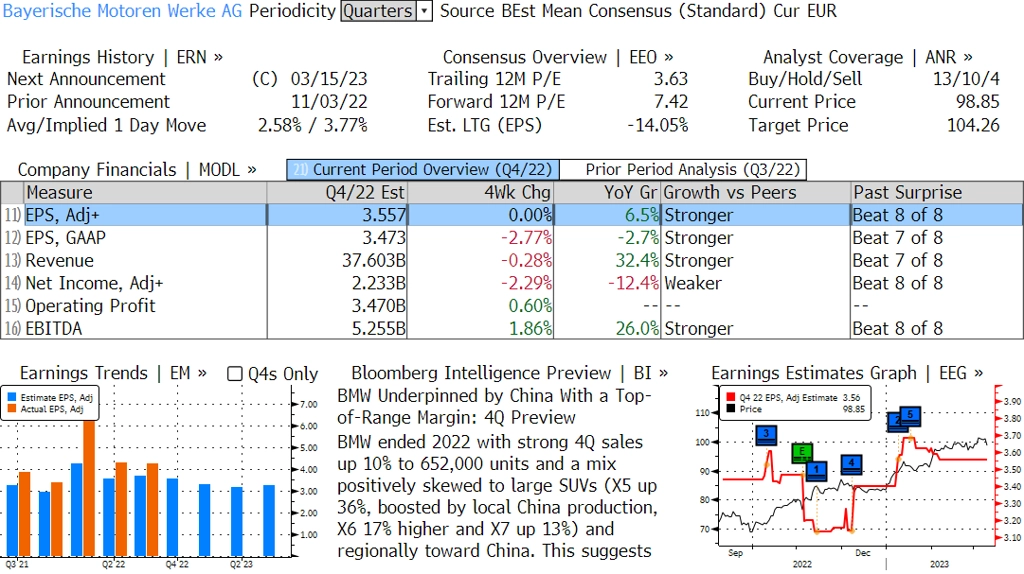Click the Est. LTG (EPS) value -14.05%

pyautogui.click(x=658, y=125)
